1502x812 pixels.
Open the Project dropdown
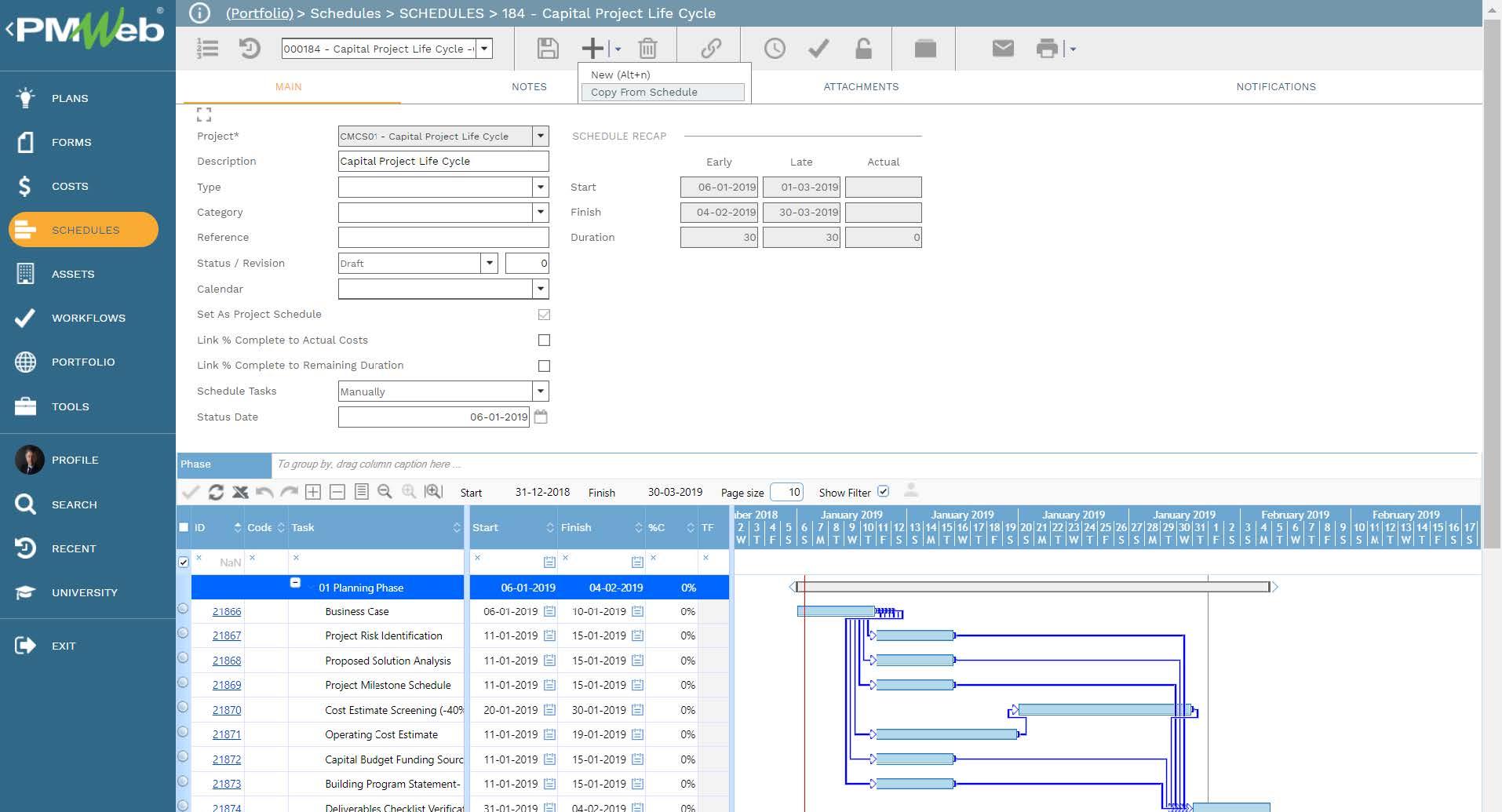click(540, 136)
